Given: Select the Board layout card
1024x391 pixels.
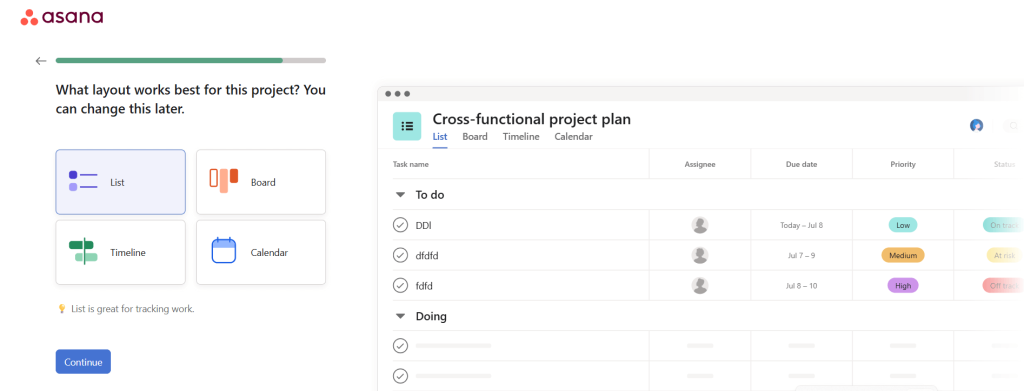Looking at the screenshot, I should [x=261, y=182].
